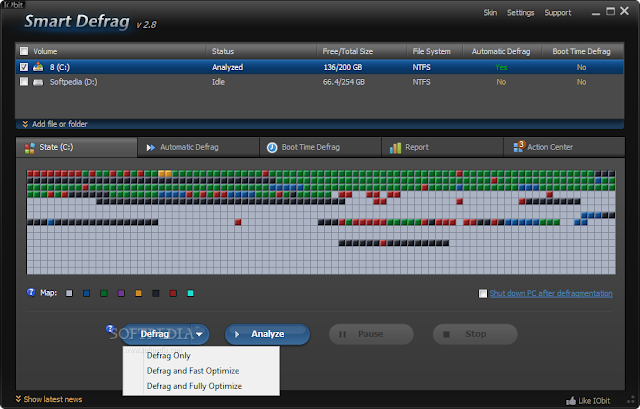Click help icon beside Defrag button
Screen dimensions: 640x409
[x=110, y=329]
